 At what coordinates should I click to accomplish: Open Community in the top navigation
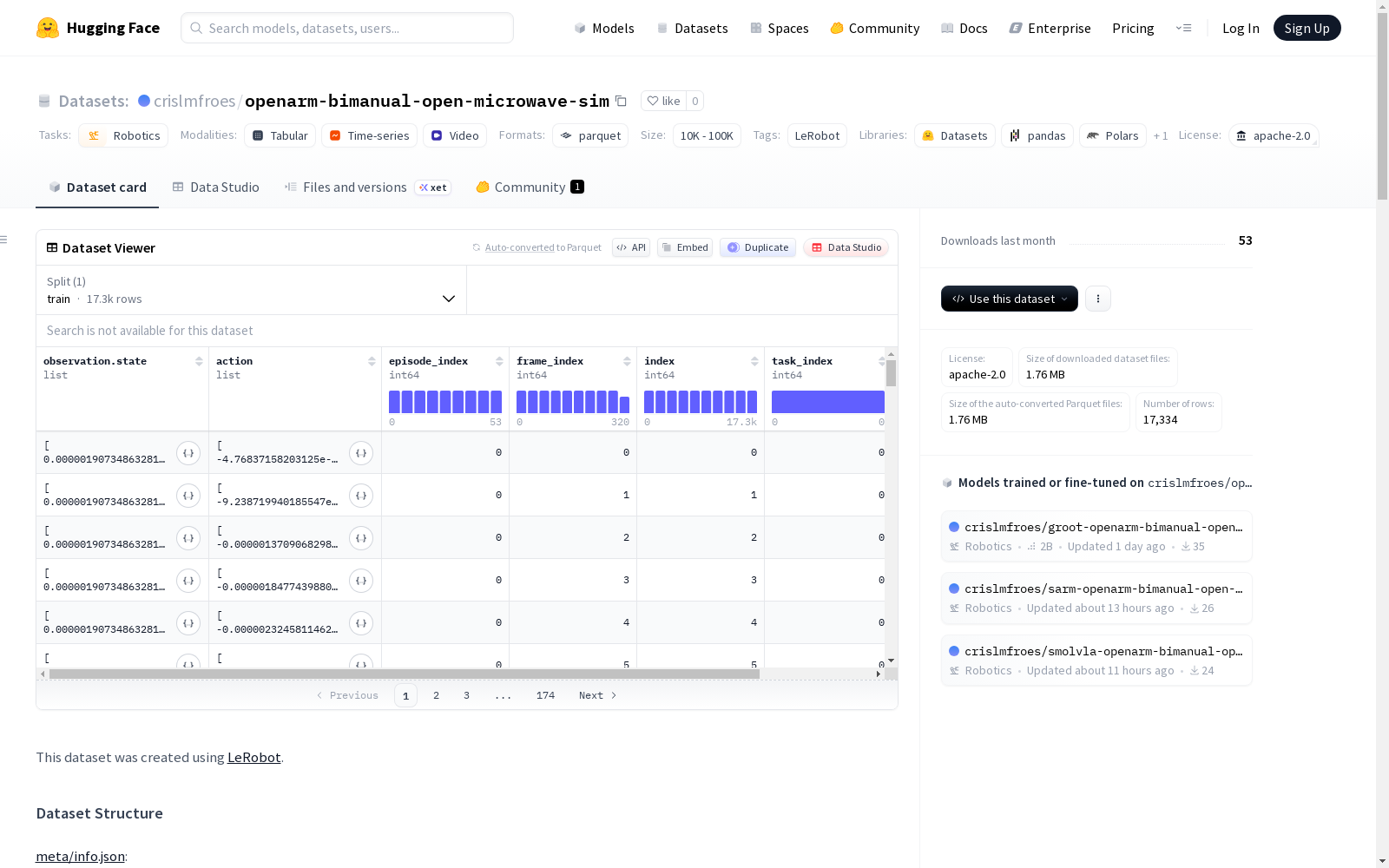click(x=875, y=28)
